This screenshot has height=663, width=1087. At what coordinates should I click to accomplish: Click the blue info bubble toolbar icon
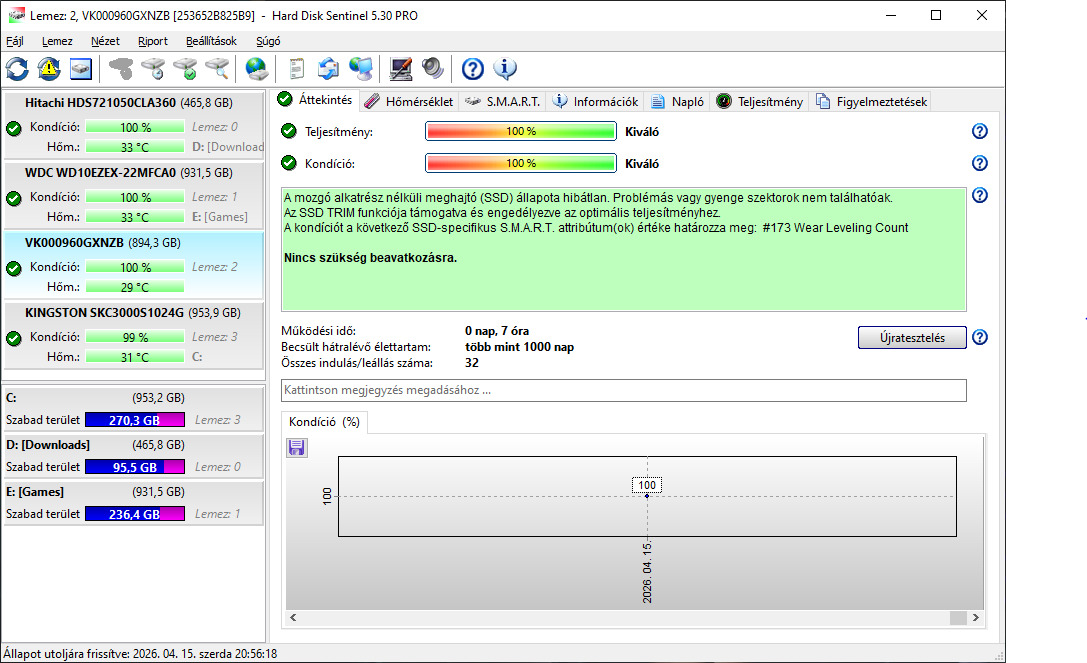tap(505, 69)
